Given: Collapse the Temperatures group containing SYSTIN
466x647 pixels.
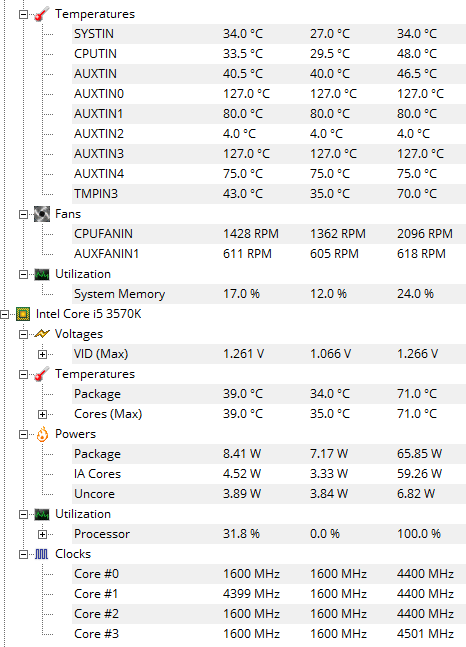Looking at the screenshot, I should pos(23,14).
